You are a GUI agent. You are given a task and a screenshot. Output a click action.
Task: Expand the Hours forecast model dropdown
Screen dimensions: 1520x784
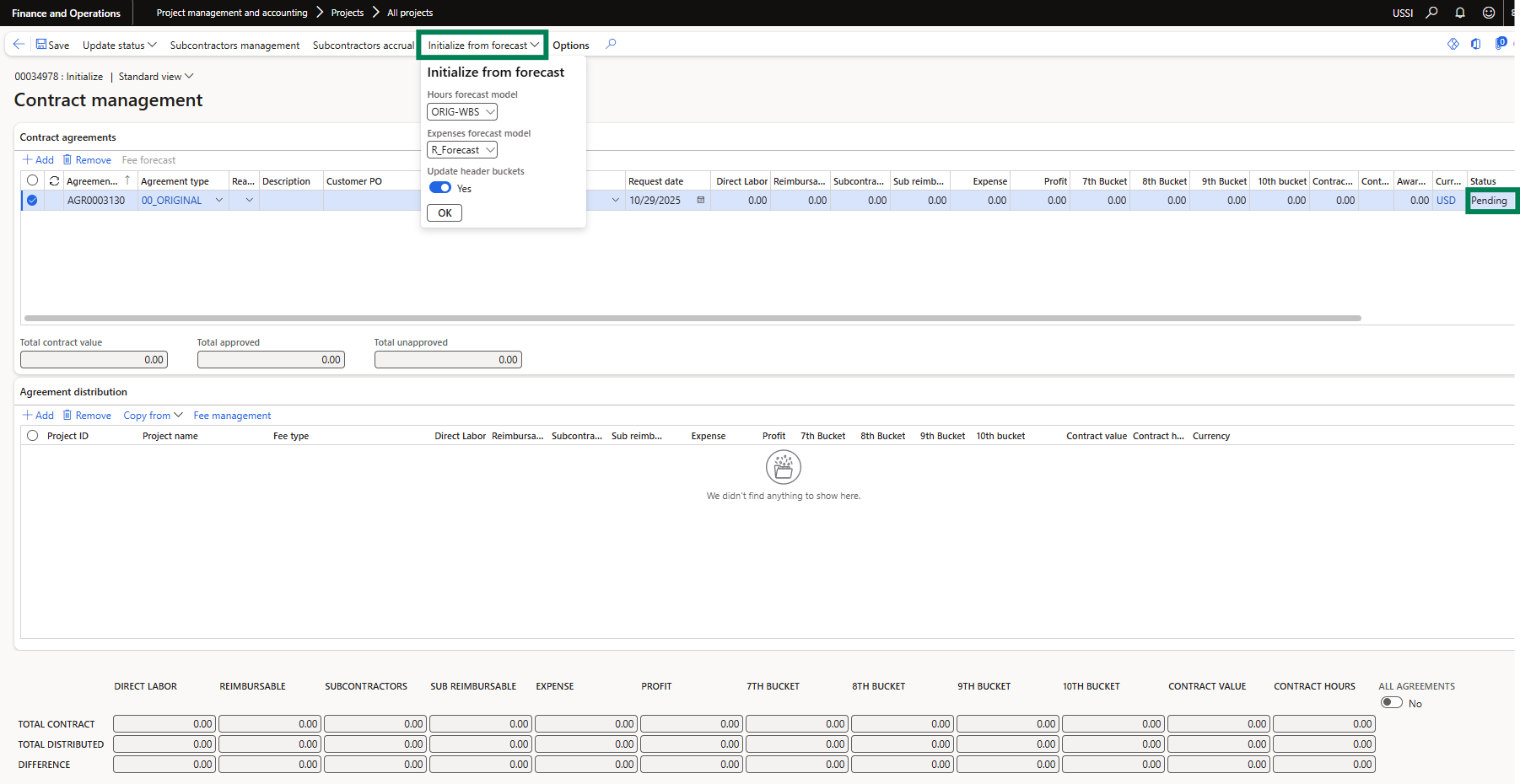tap(490, 112)
